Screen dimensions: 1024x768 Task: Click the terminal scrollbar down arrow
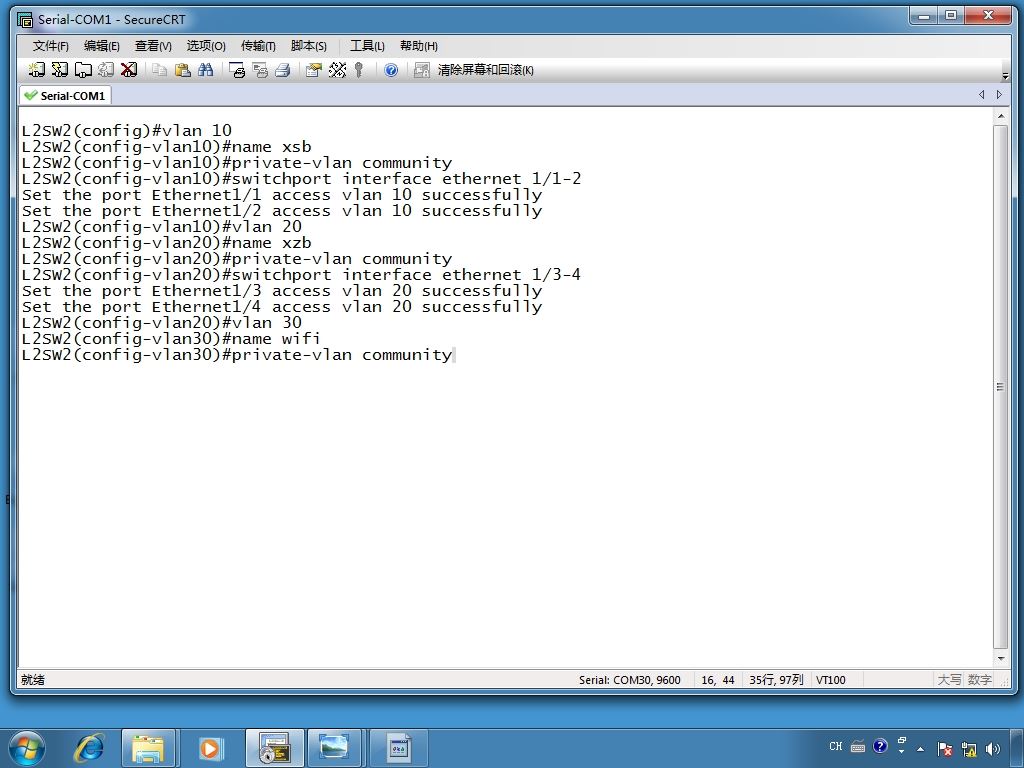pyautogui.click(x=1000, y=659)
